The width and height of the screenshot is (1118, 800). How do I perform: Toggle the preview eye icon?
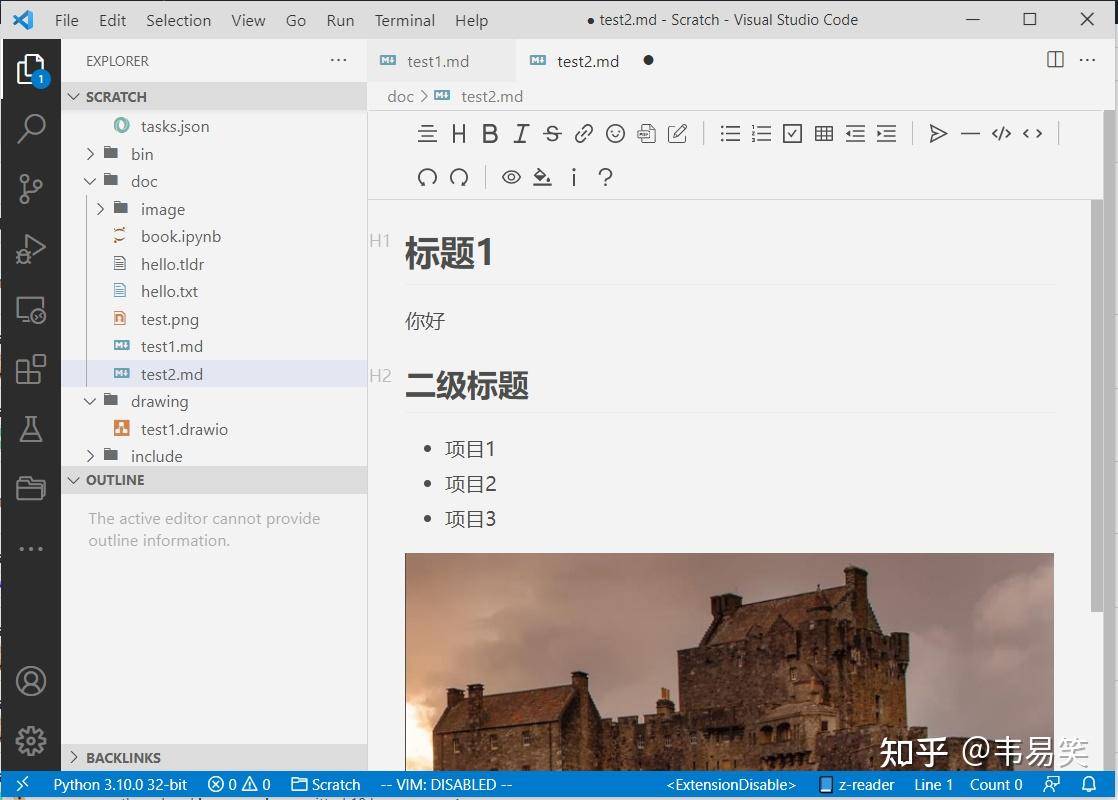(511, 177)
